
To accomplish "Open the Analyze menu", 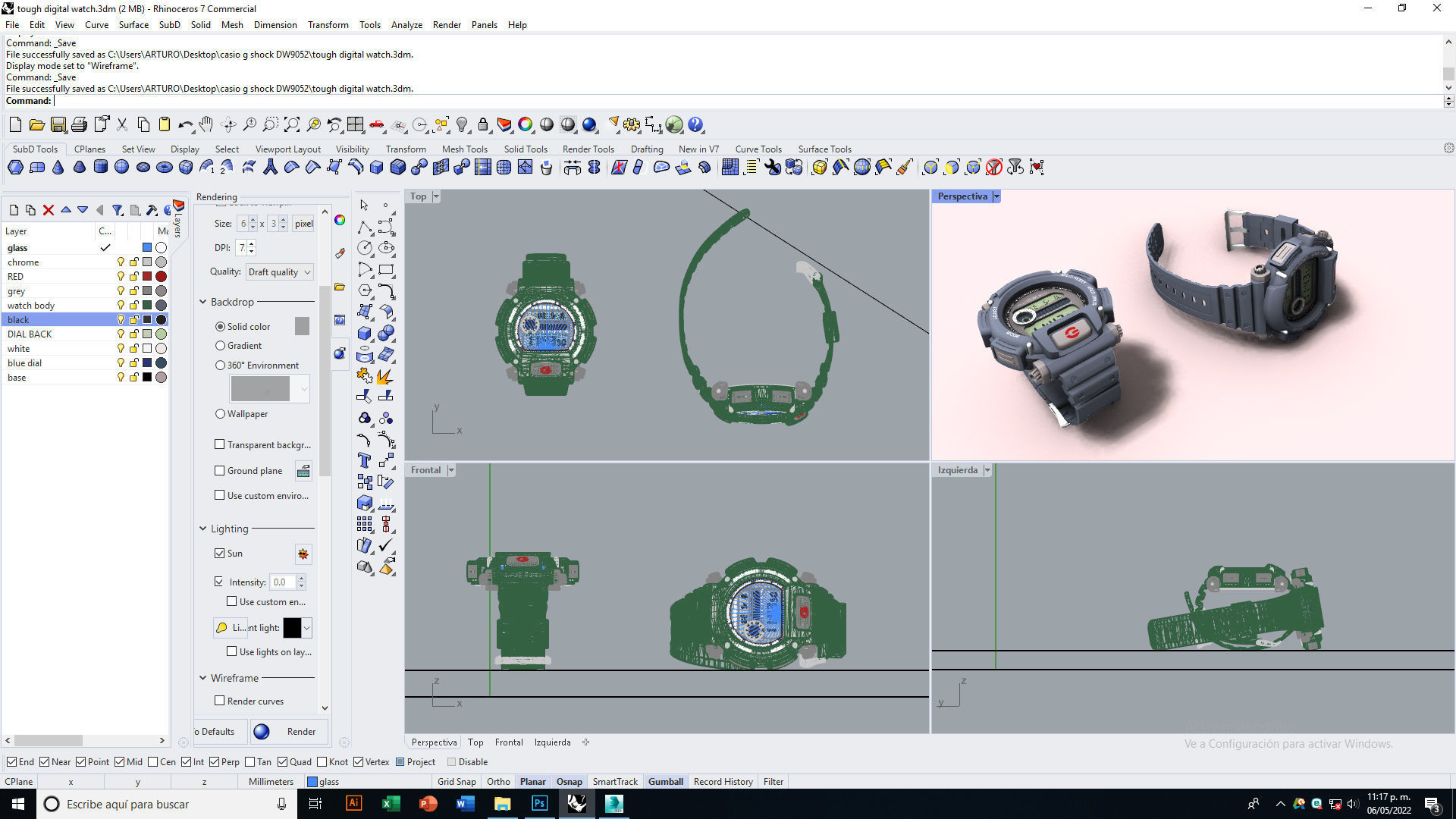I will coord(406,25).
